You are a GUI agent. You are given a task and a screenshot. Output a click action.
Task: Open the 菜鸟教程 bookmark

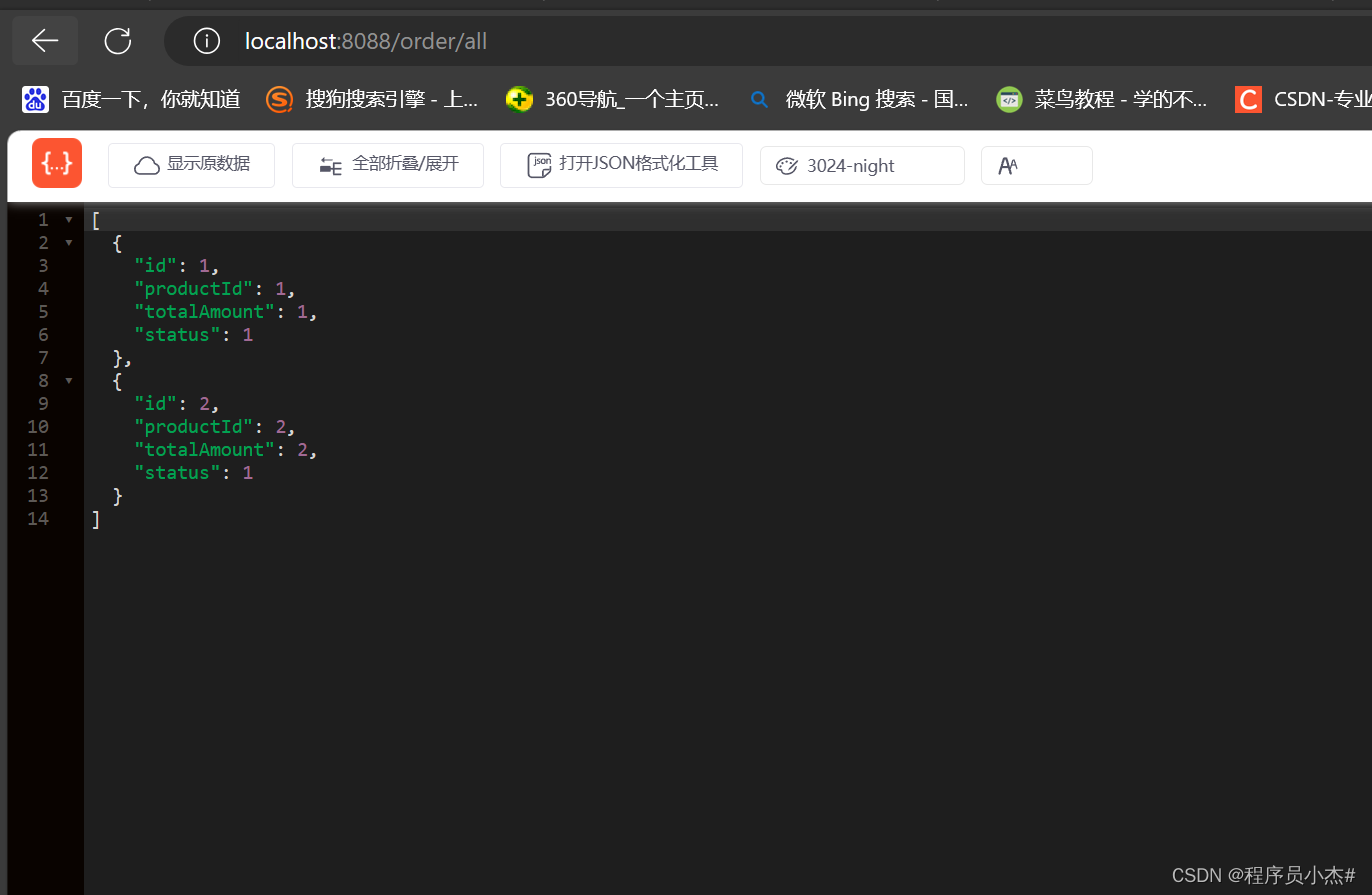click(x=1101, y=99)
